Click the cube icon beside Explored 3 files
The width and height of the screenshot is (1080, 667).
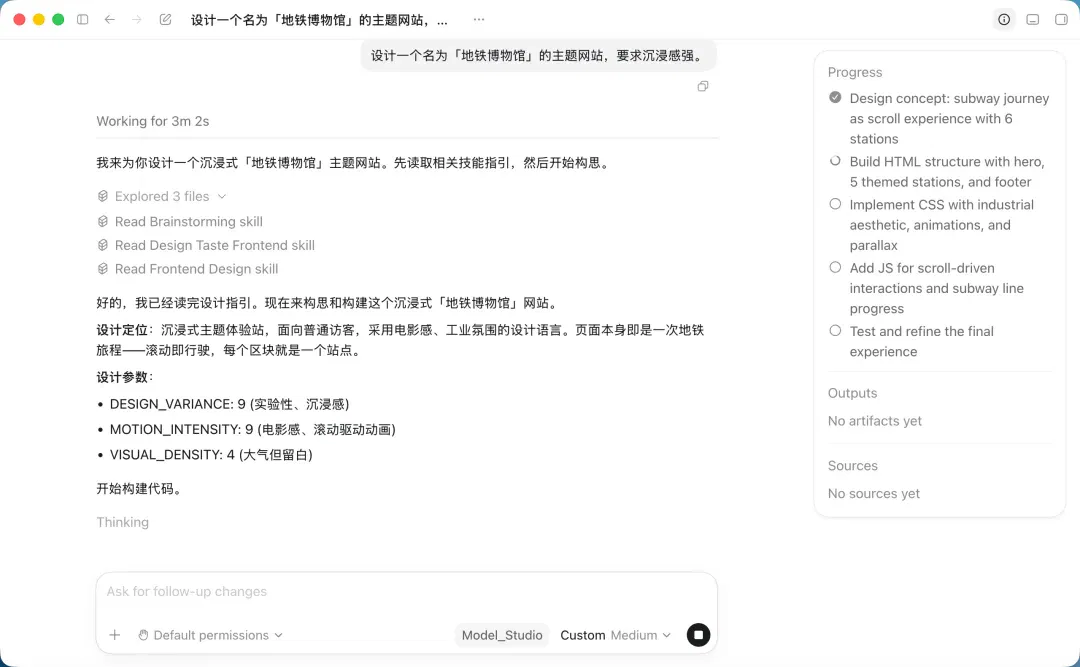(103, 196)
